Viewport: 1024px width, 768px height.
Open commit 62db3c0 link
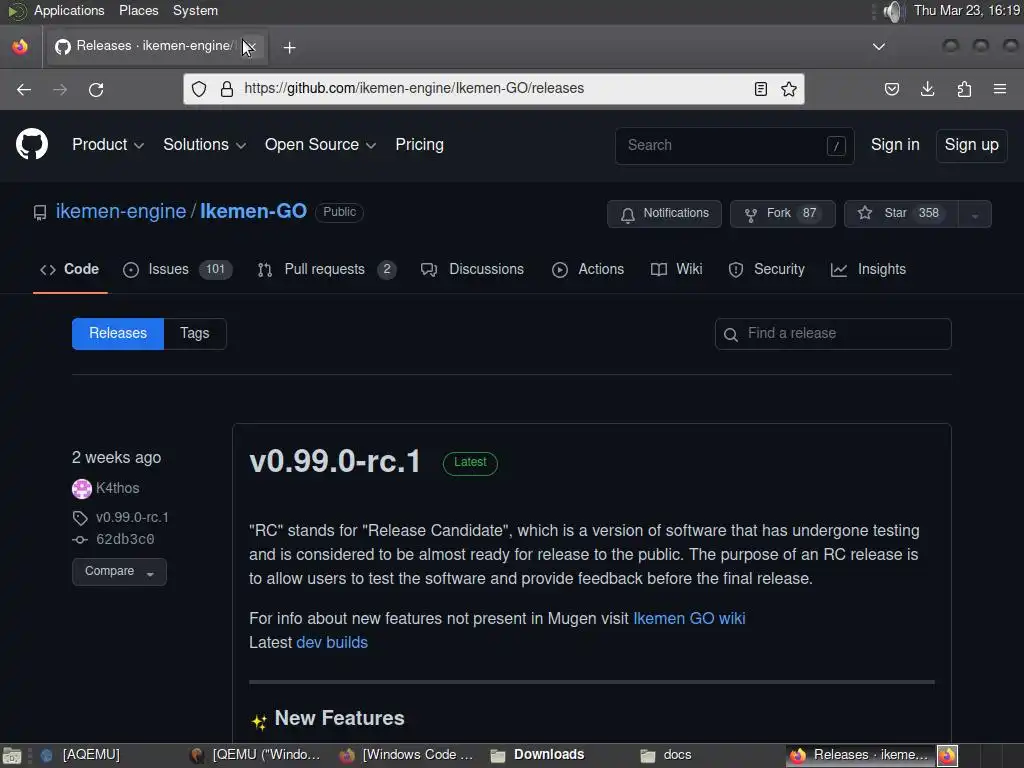point(125,539)
